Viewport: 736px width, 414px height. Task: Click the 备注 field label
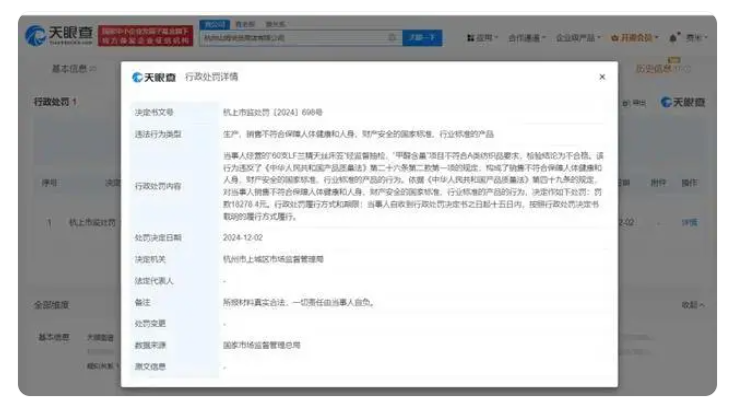pyautogui.click(x=142, y=302)
